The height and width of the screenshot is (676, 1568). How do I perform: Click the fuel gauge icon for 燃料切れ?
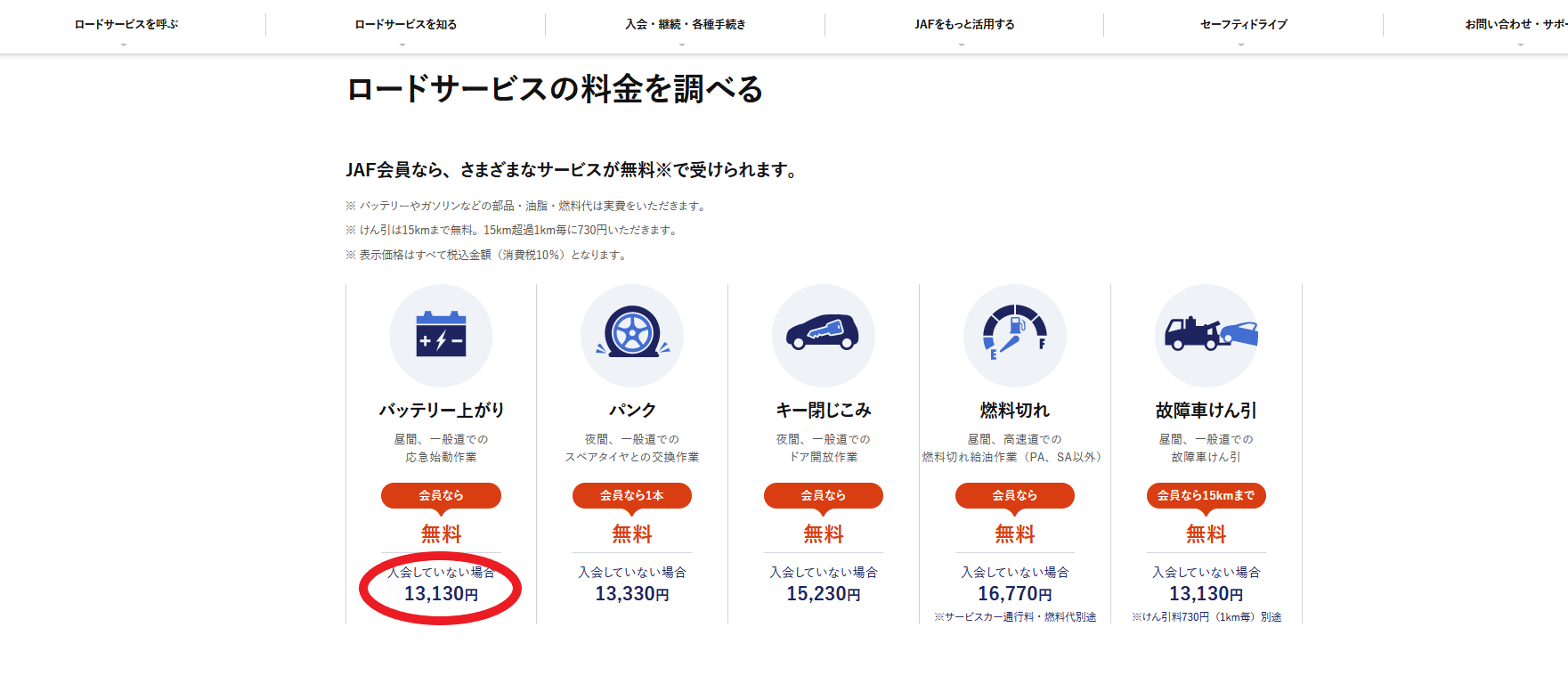tap(1015, 335)
